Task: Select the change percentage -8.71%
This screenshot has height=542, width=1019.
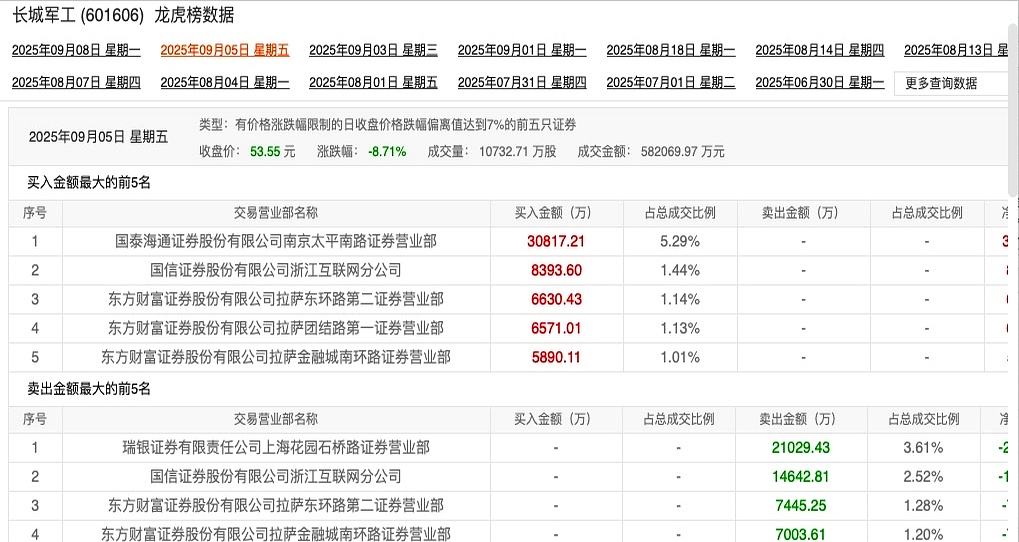Action: click(x=387, y=152)
